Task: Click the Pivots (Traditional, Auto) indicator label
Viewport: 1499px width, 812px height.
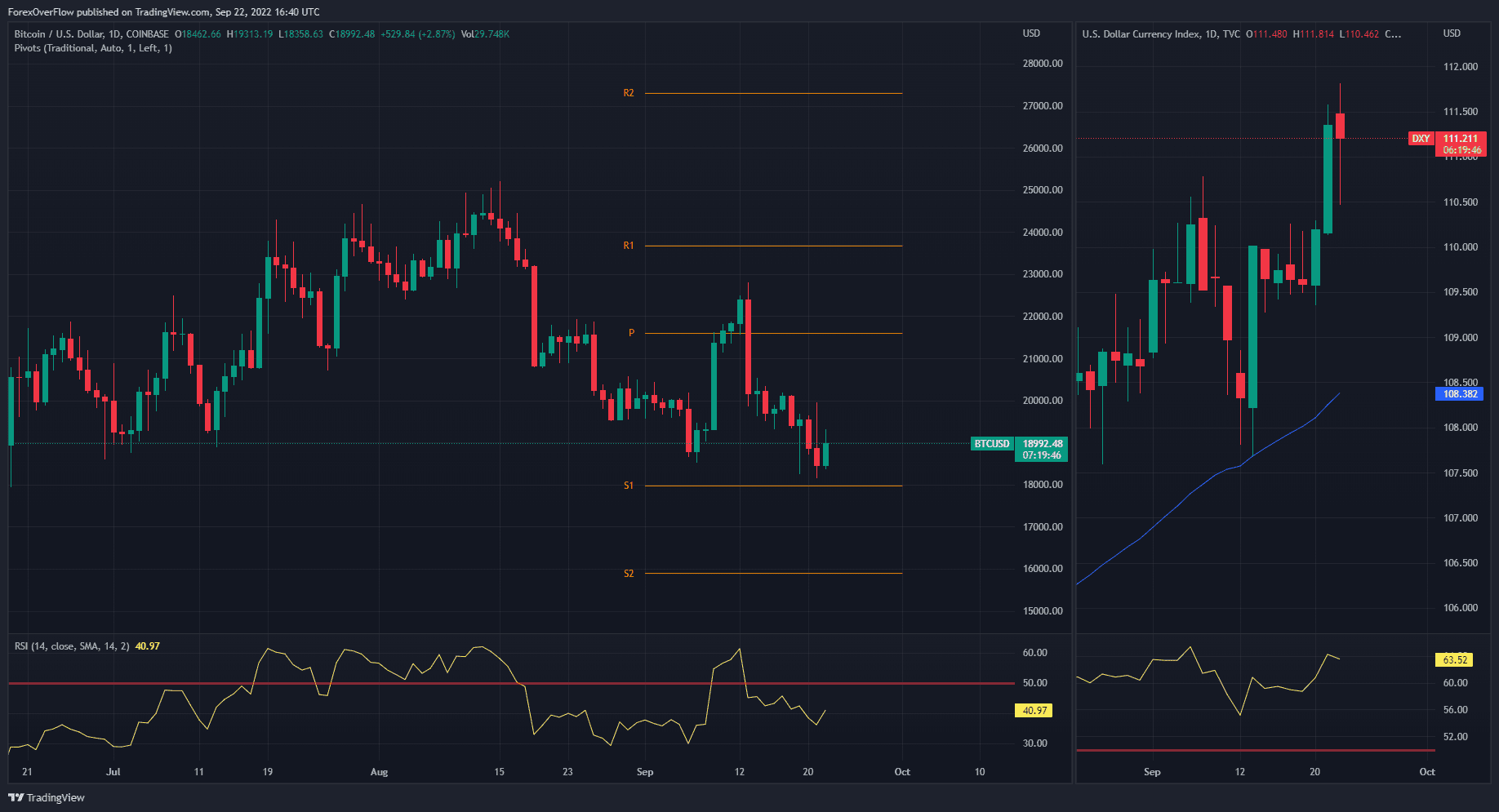Action: pos(93,48)
